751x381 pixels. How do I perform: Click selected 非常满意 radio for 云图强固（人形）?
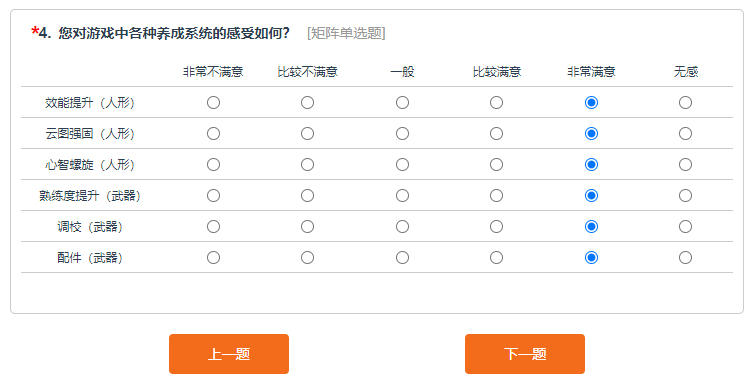[592, 133]
